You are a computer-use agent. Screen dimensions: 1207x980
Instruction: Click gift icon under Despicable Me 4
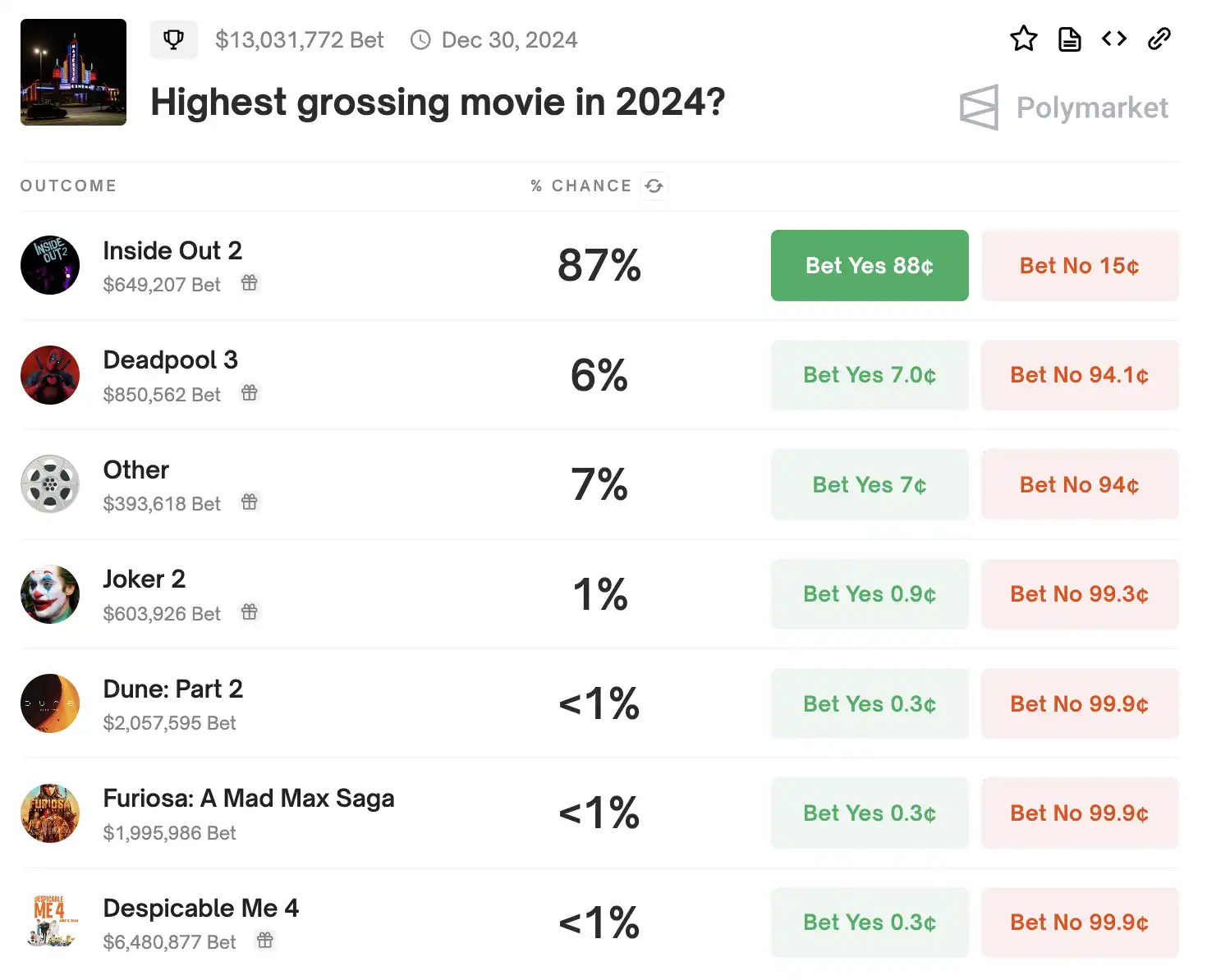[x=265, y=941]
